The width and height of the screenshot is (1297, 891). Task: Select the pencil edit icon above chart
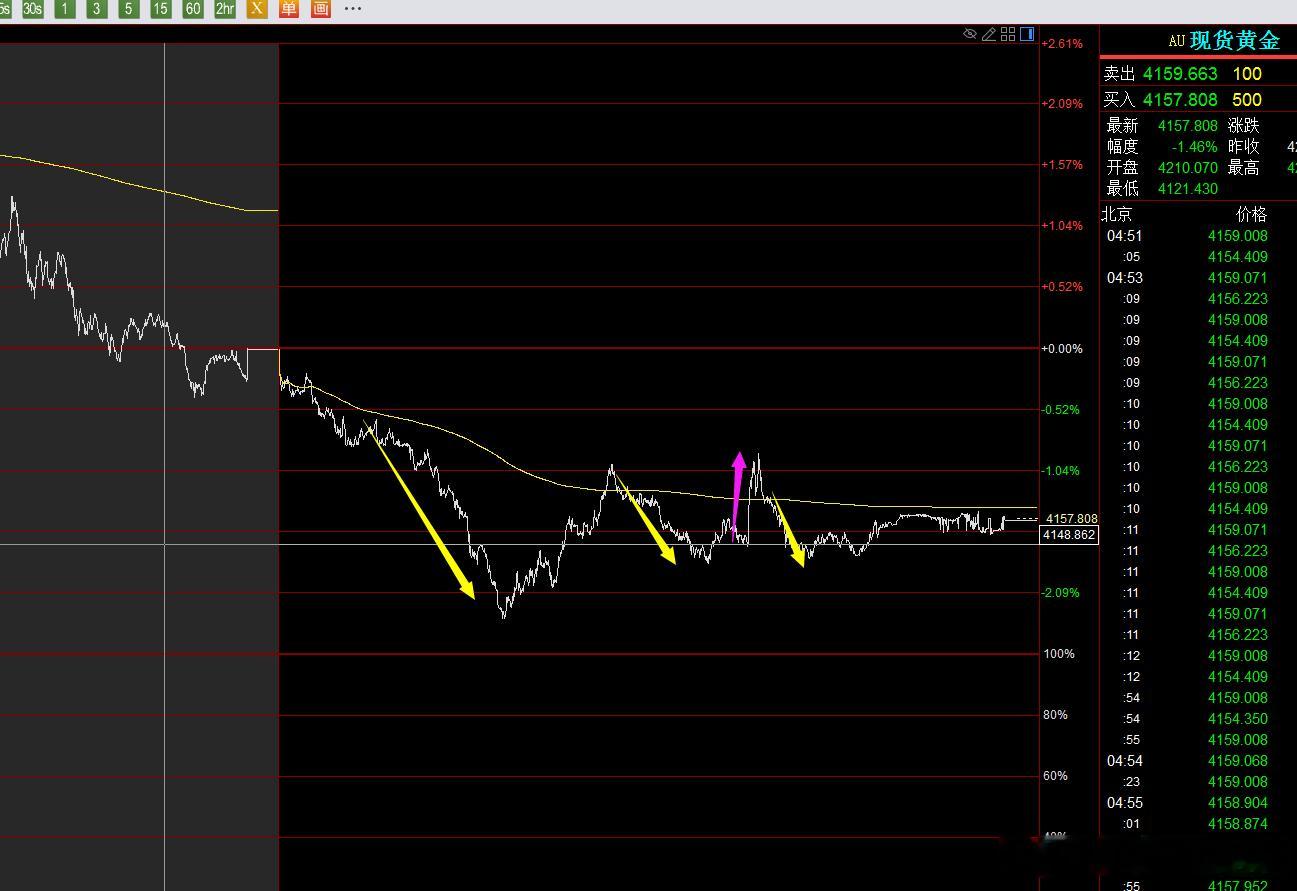(x=989, y=34)
